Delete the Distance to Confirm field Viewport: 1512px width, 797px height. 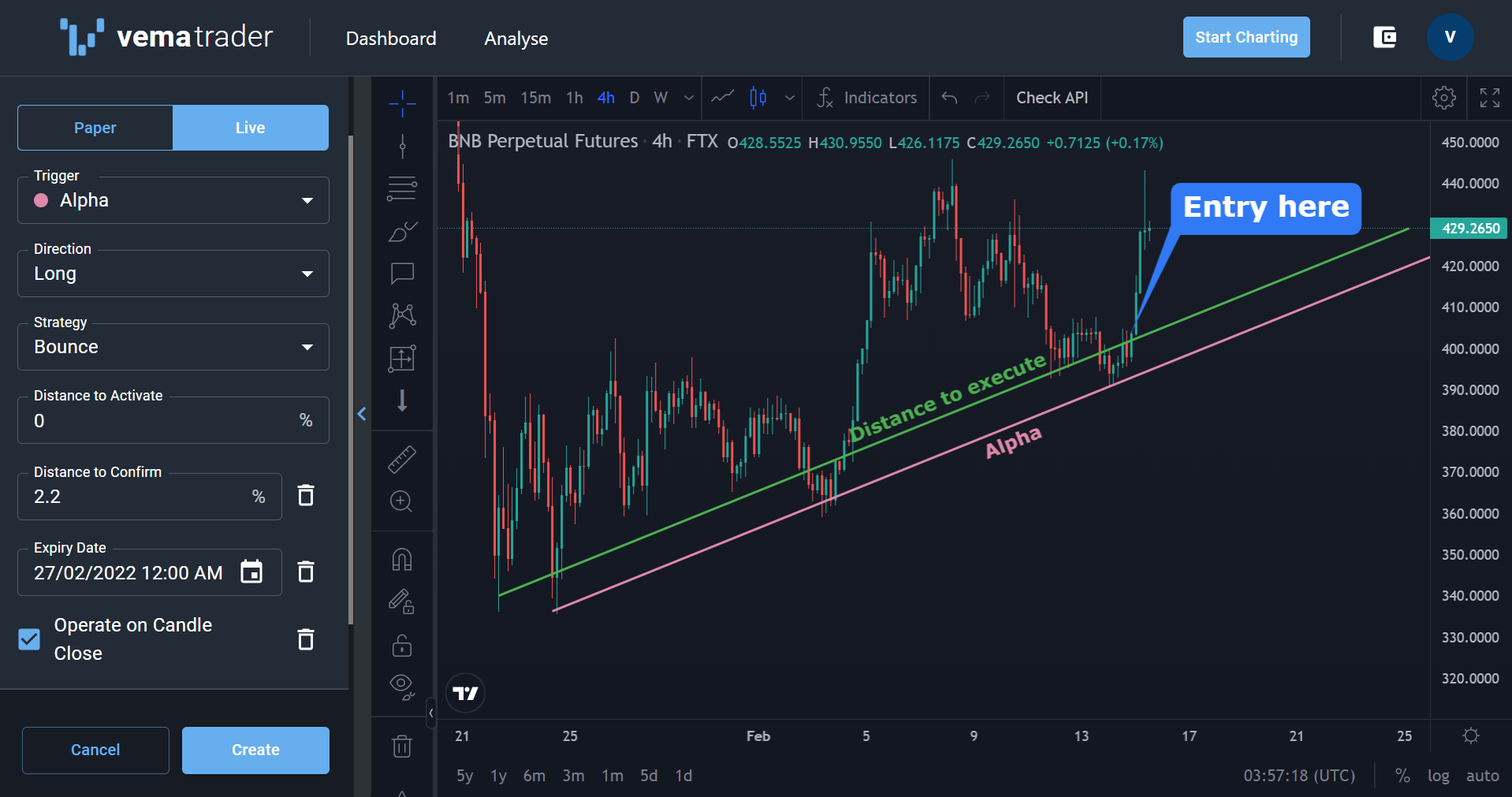306,496
